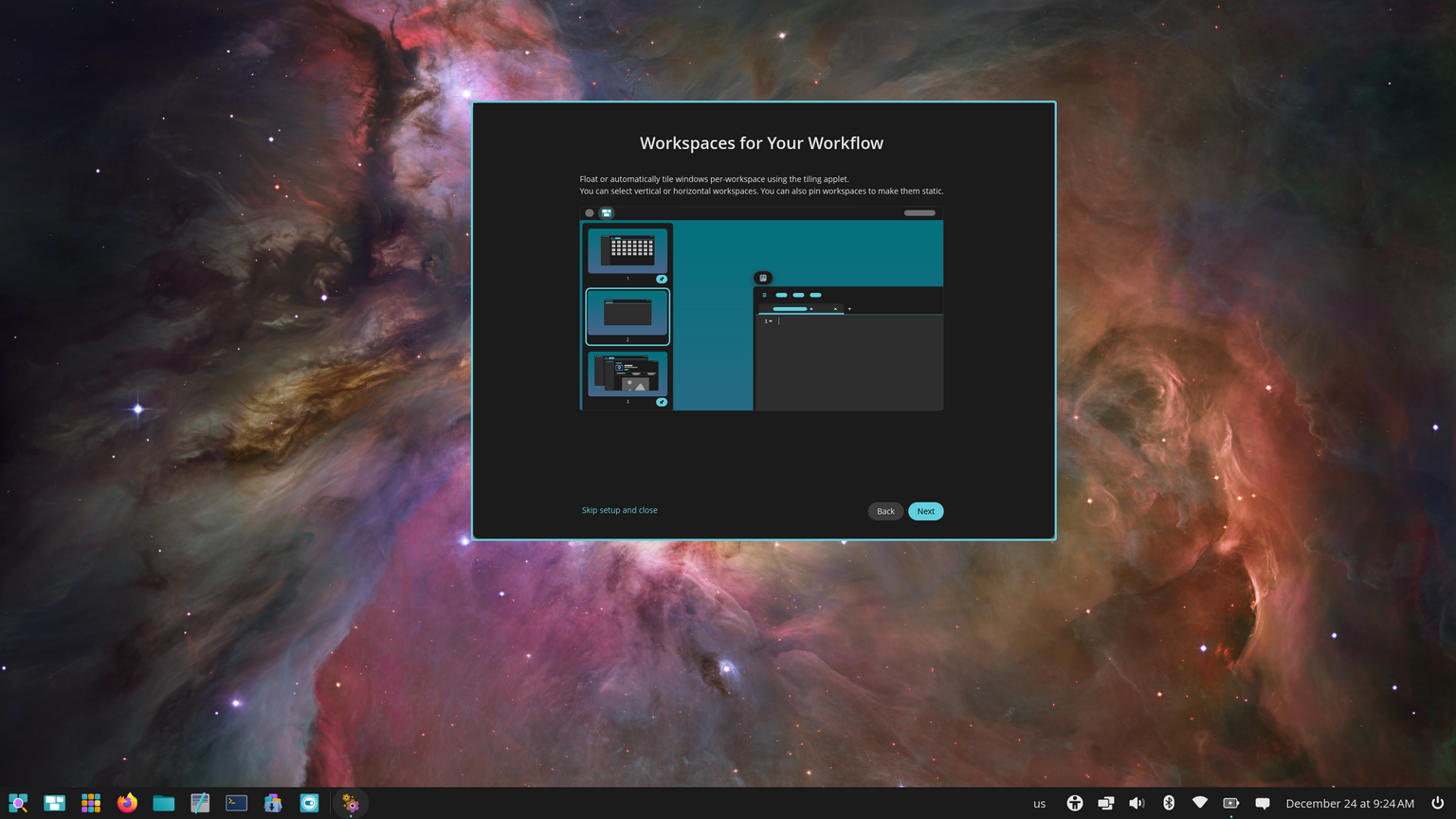
Task: Open the us keyboard layout selector
Action: click(1039, 803)
